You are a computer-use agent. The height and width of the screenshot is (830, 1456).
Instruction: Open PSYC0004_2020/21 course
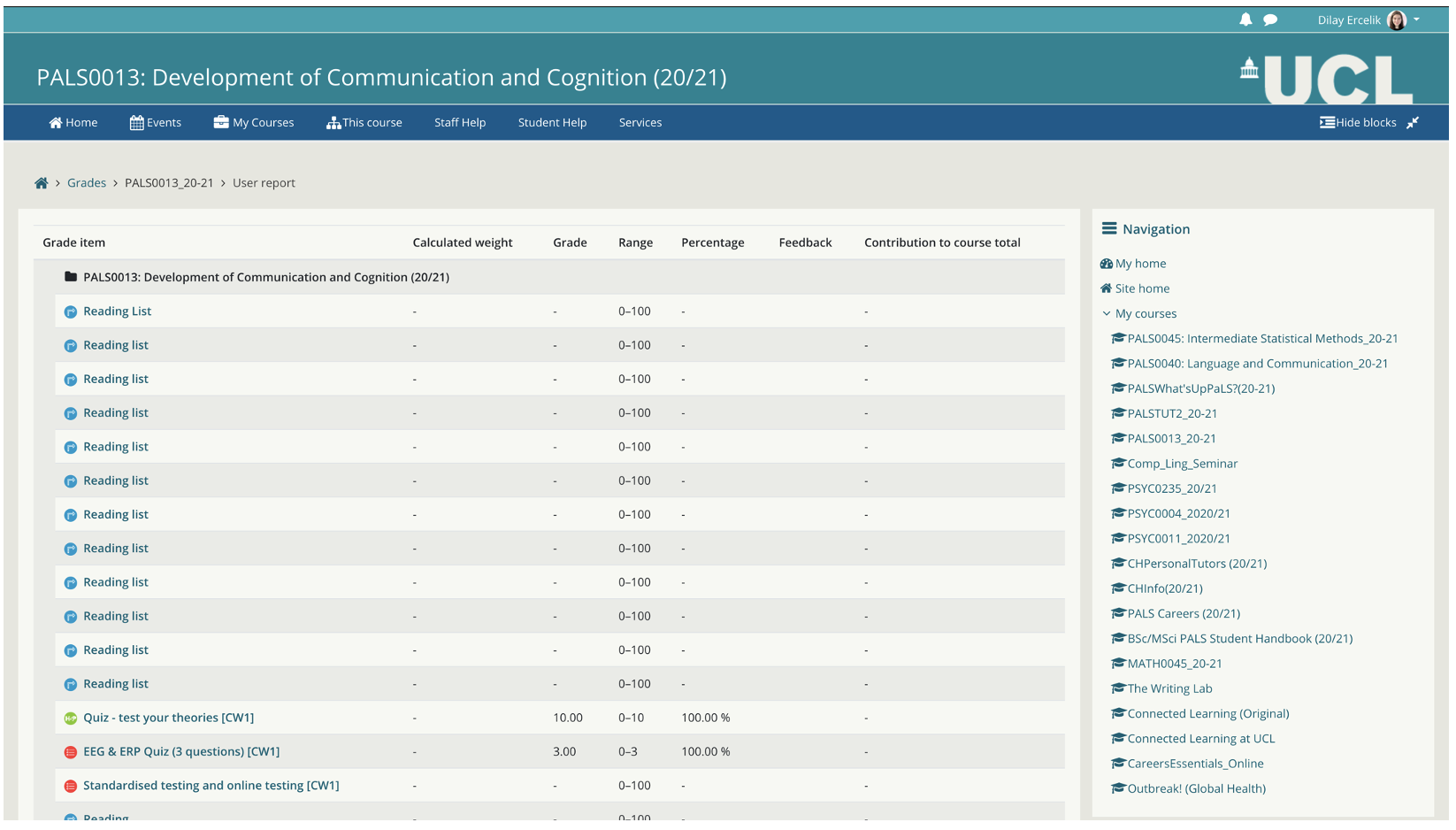pyautogui.click(x=1179, y=513)
